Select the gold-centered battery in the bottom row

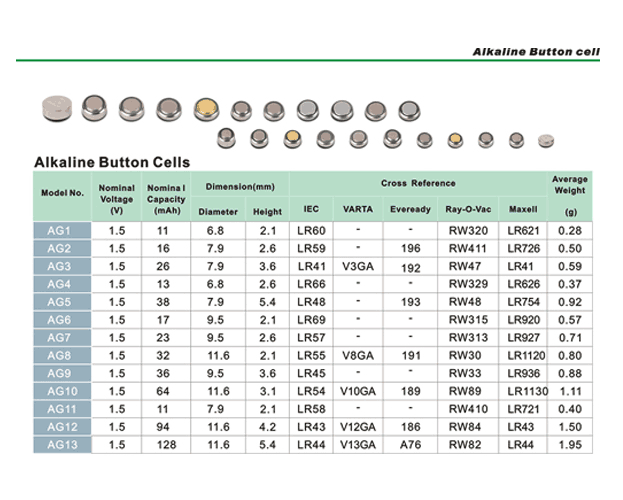(x=292, y=139)
